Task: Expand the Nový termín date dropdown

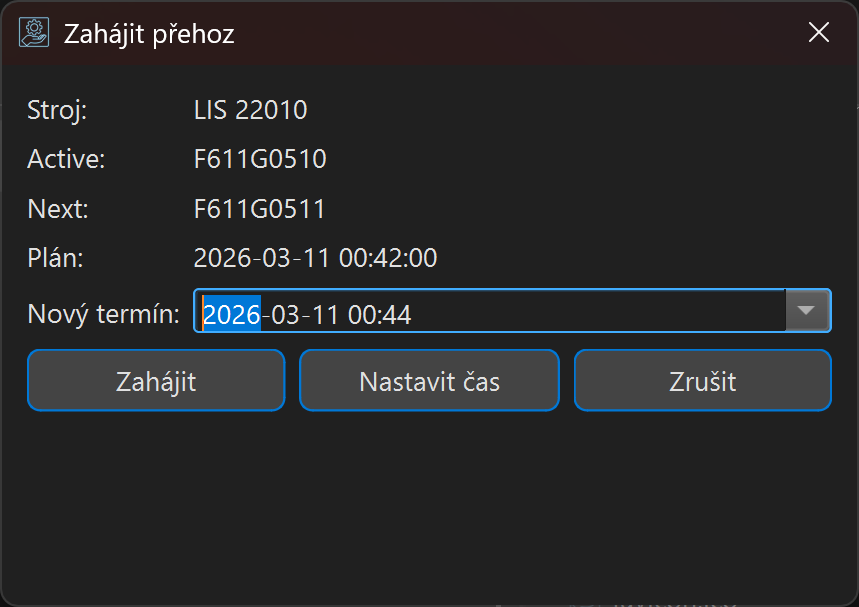Action: (x=808, y=311)
